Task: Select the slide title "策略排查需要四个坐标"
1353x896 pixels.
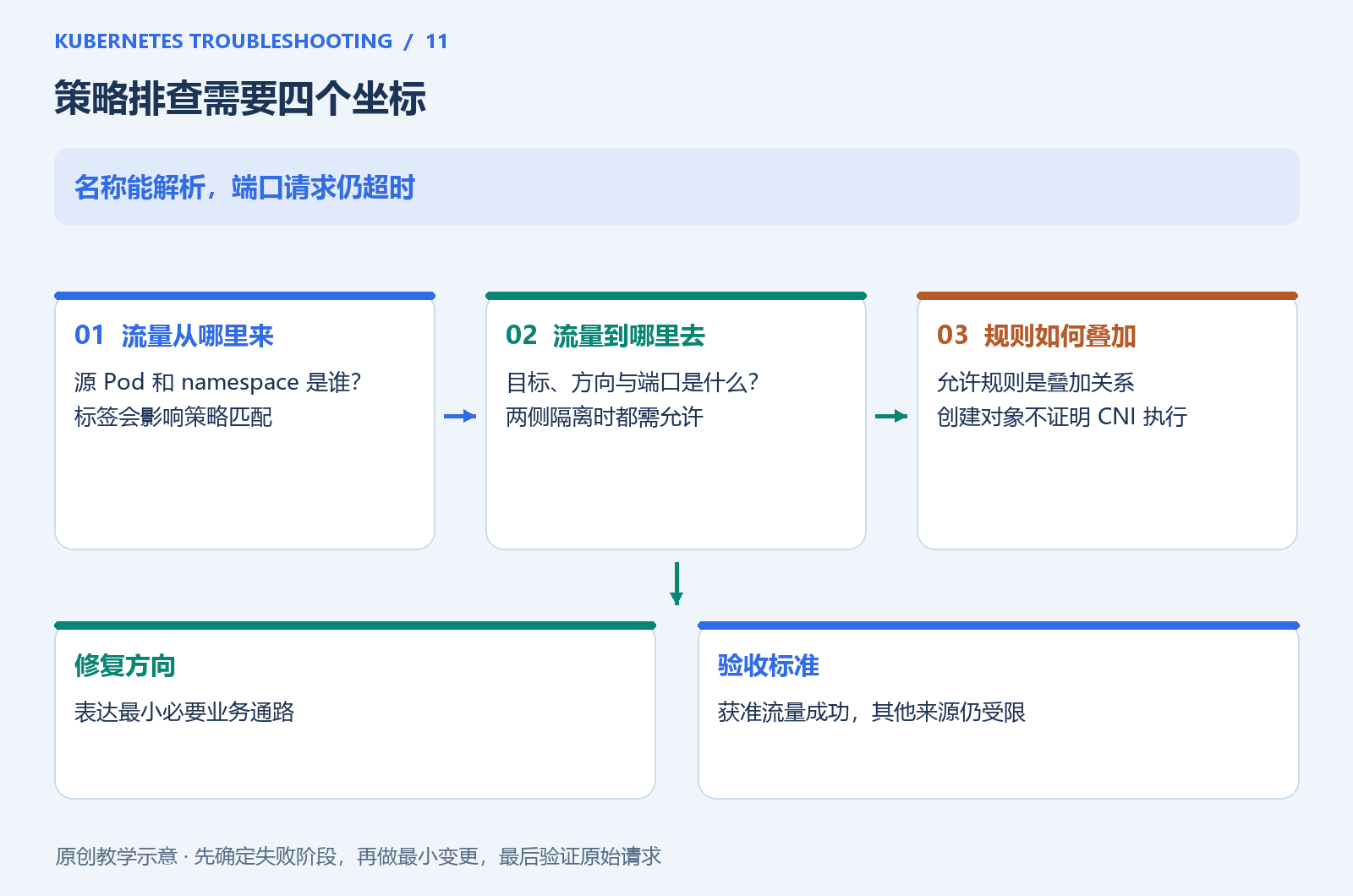Action: click(240, 98)
